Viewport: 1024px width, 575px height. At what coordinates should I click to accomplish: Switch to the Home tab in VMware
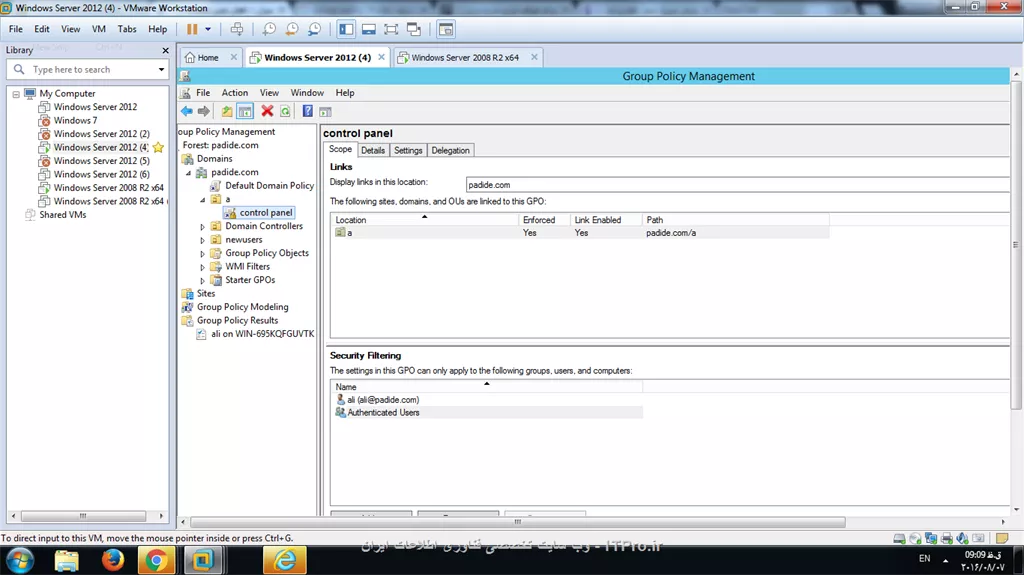tap(208, 58)
